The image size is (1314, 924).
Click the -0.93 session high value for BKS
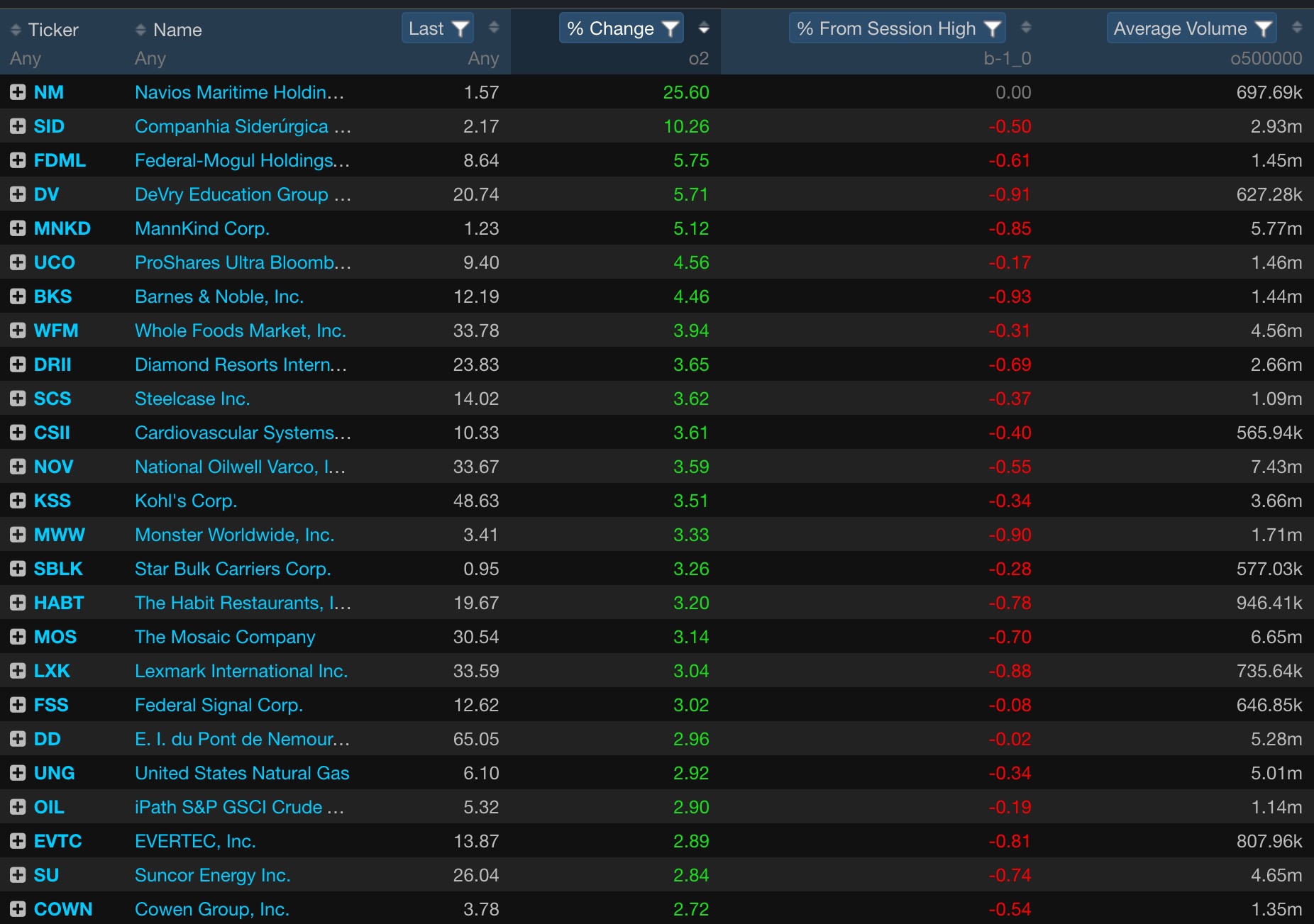pos(1010,296)
